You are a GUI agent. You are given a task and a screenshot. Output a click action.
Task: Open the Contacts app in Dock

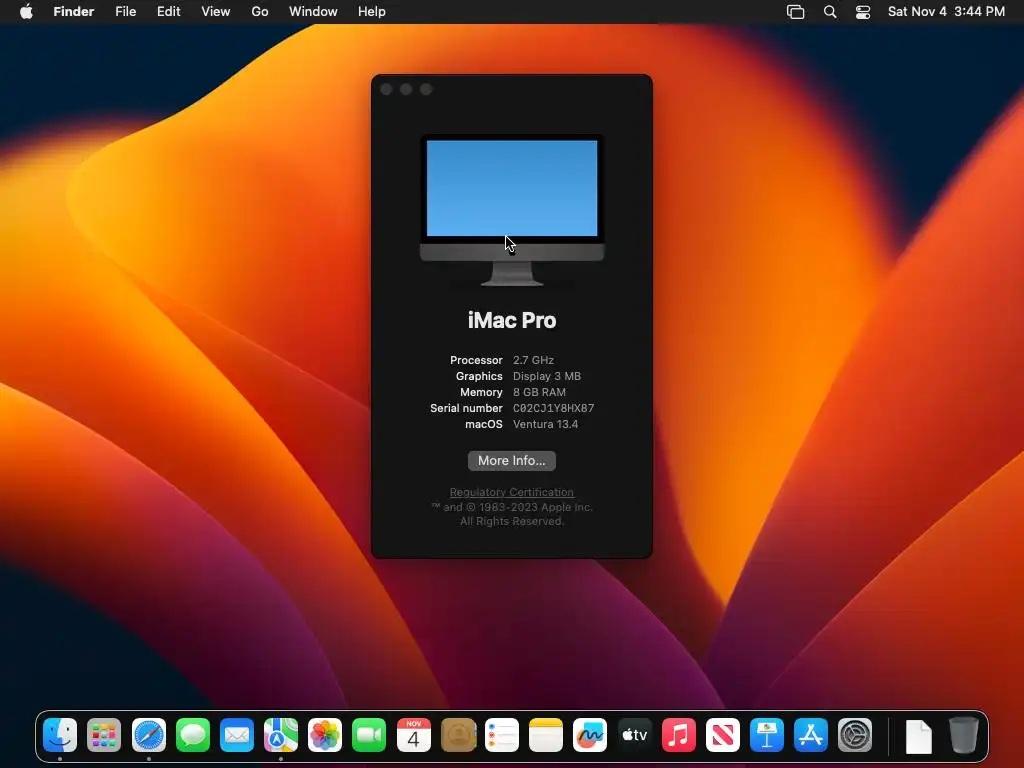pyautogui.click(x=458, y=735)
